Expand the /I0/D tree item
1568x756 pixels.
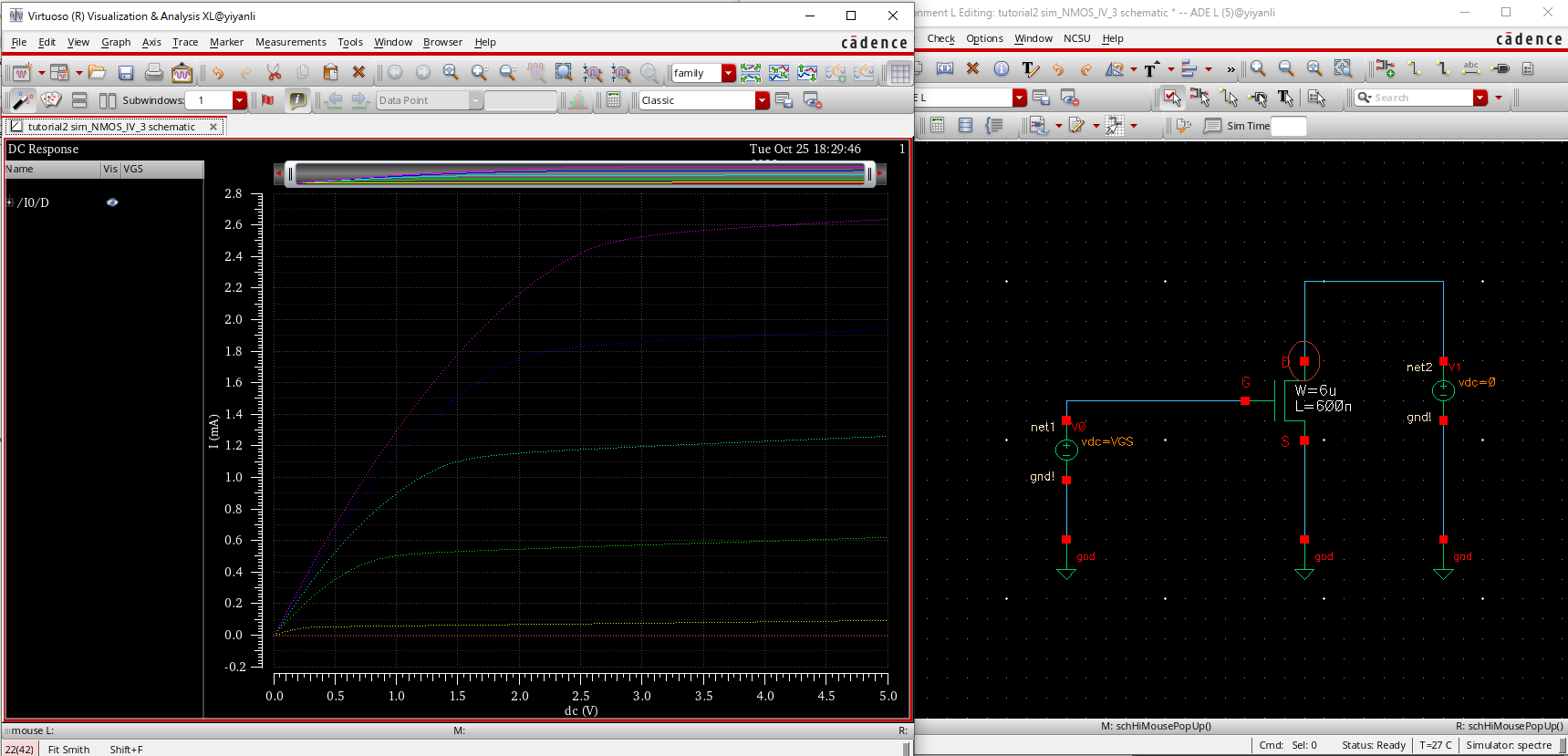9,202
